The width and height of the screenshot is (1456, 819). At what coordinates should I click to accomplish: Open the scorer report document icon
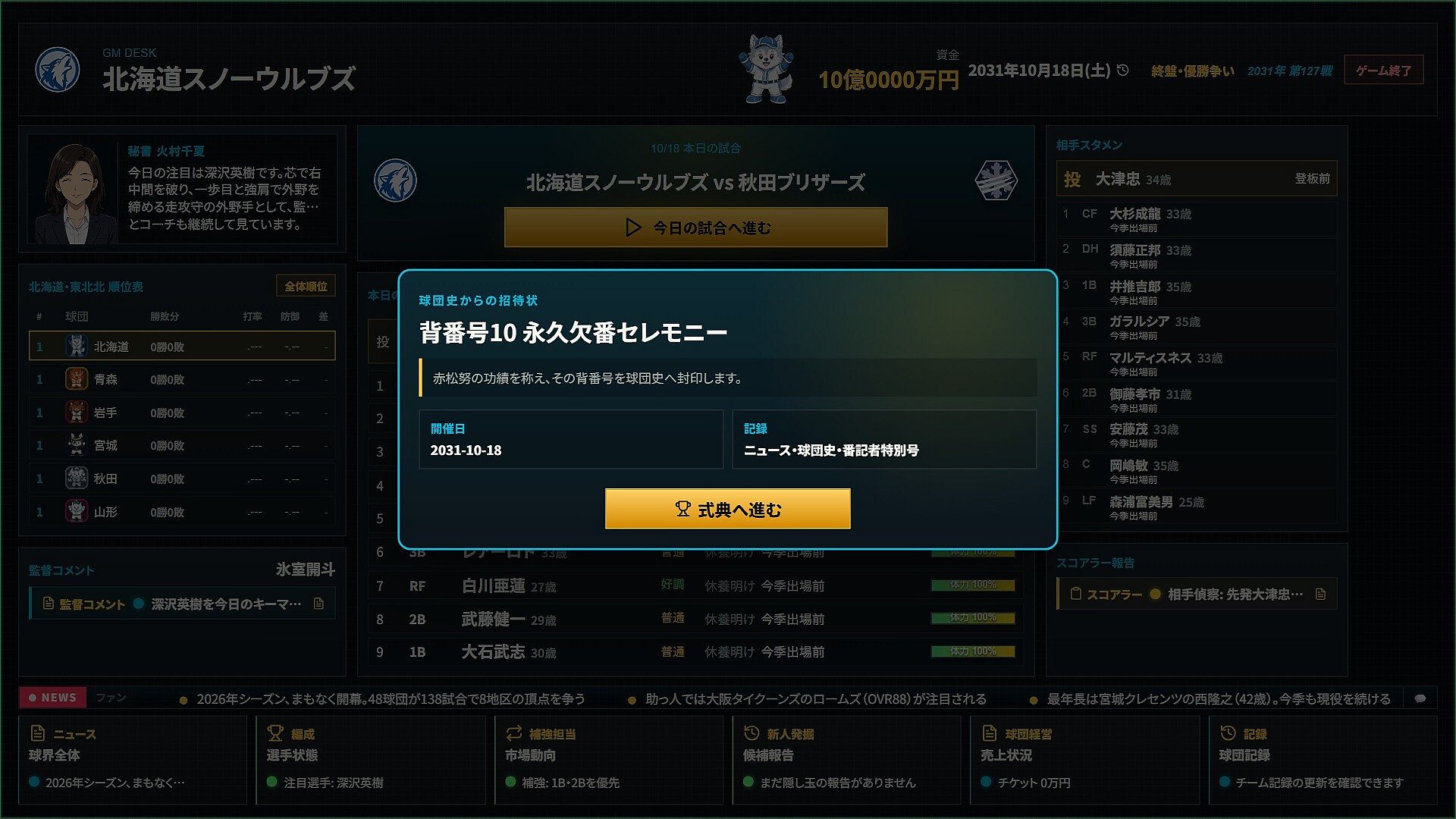click(1320, 594)
